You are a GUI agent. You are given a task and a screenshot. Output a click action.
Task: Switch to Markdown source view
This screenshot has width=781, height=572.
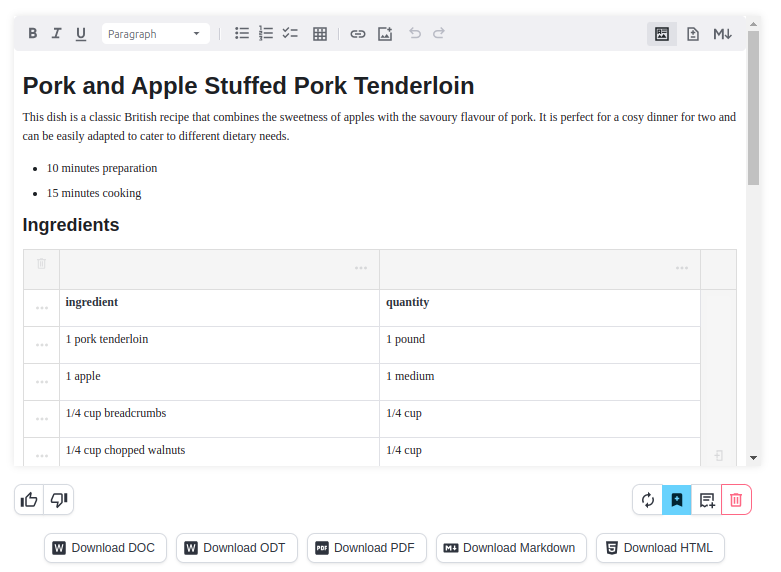722,34
